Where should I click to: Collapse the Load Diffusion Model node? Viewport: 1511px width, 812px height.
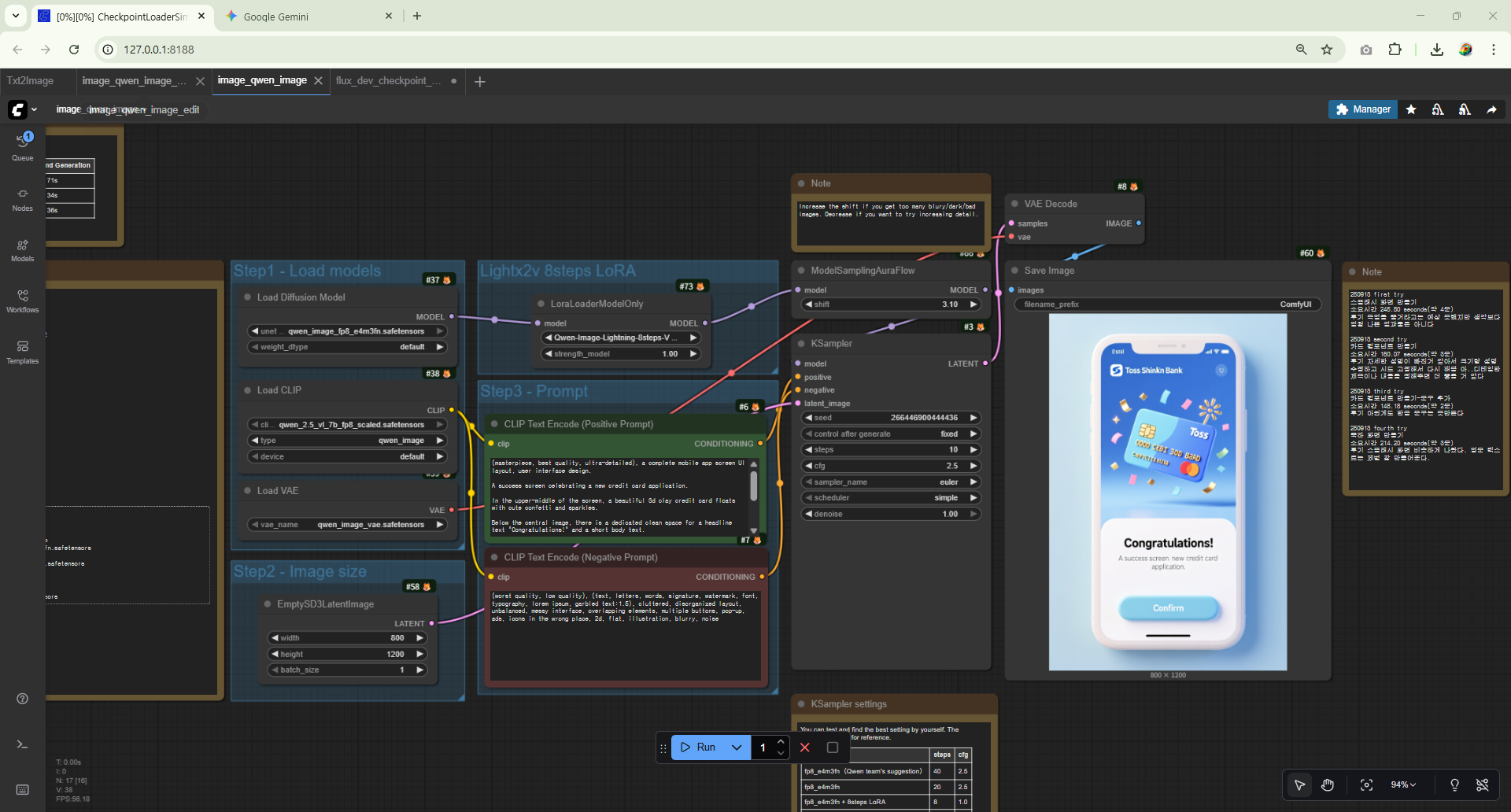[x=247, y=297]
